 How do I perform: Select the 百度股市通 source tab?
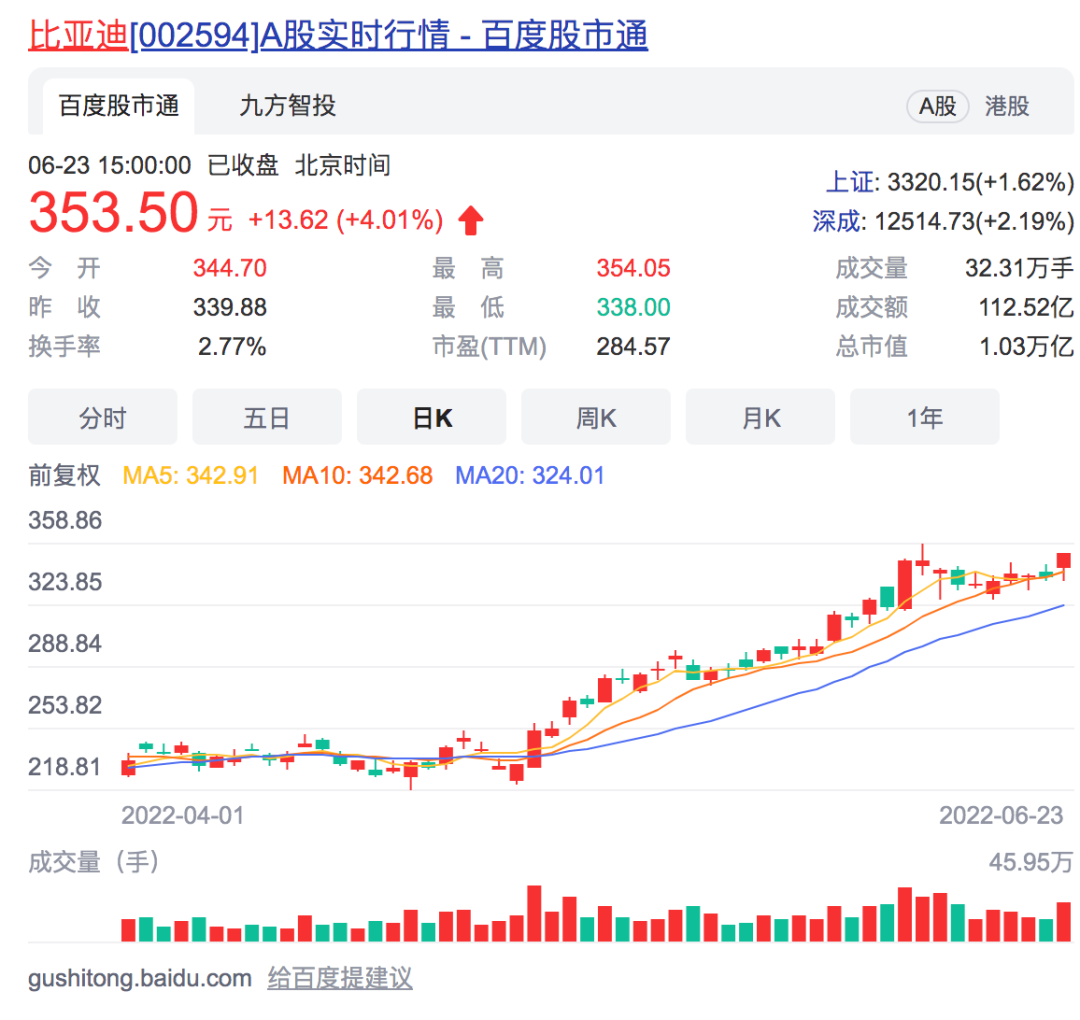(x=117, y=104)
